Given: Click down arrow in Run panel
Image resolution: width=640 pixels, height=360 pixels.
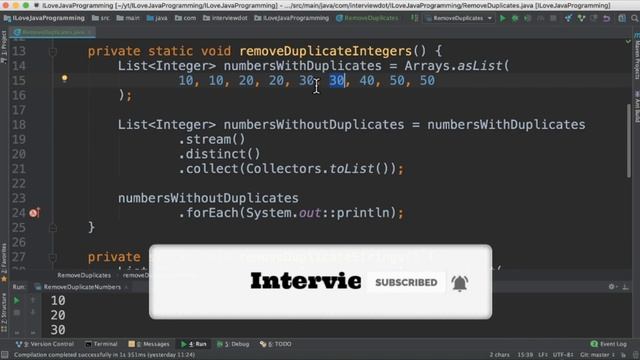Looking at the screenshot, I should 33,313.
